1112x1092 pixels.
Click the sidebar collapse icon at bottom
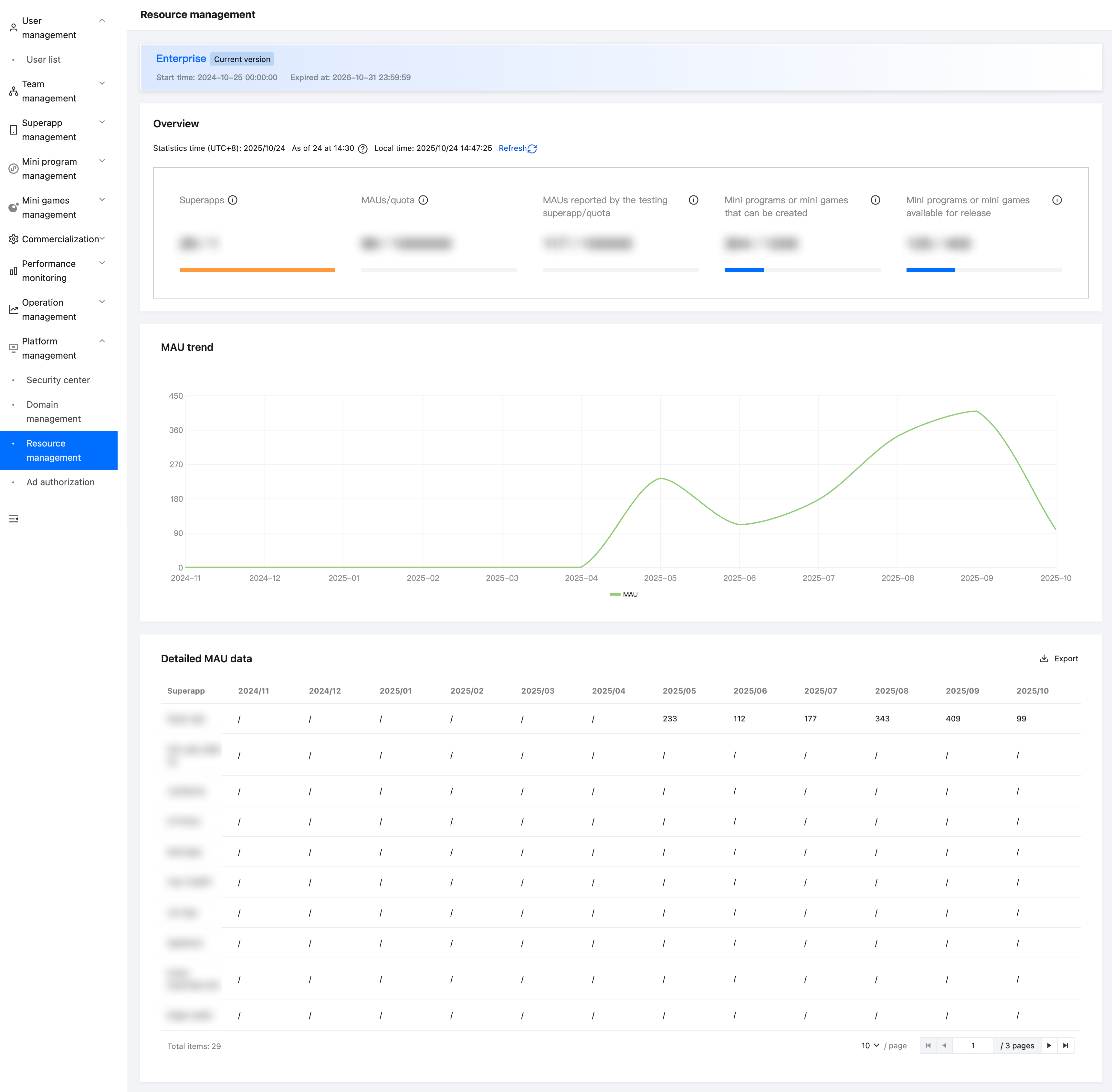14,519
